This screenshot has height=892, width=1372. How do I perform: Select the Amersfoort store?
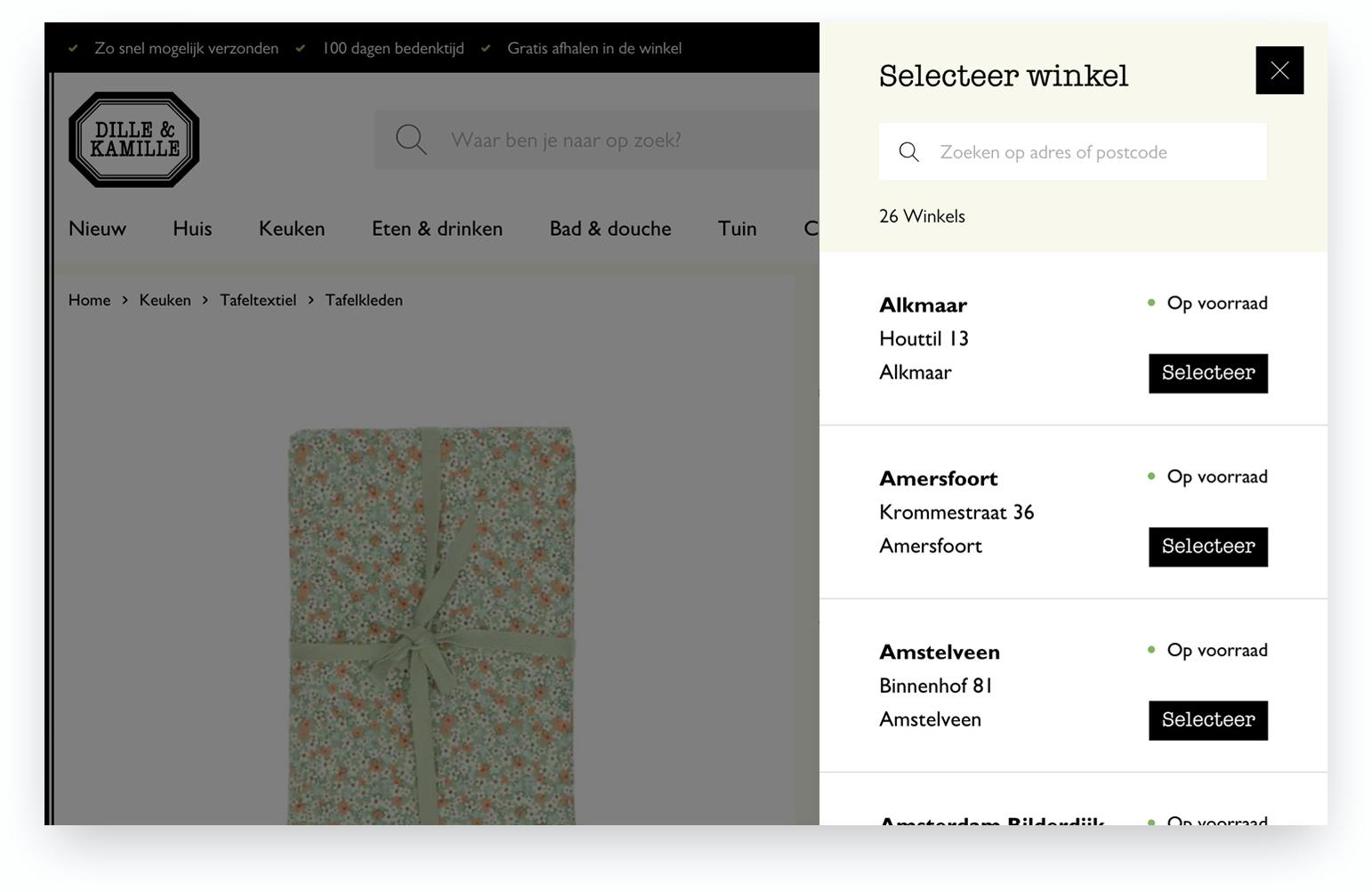1207,547
